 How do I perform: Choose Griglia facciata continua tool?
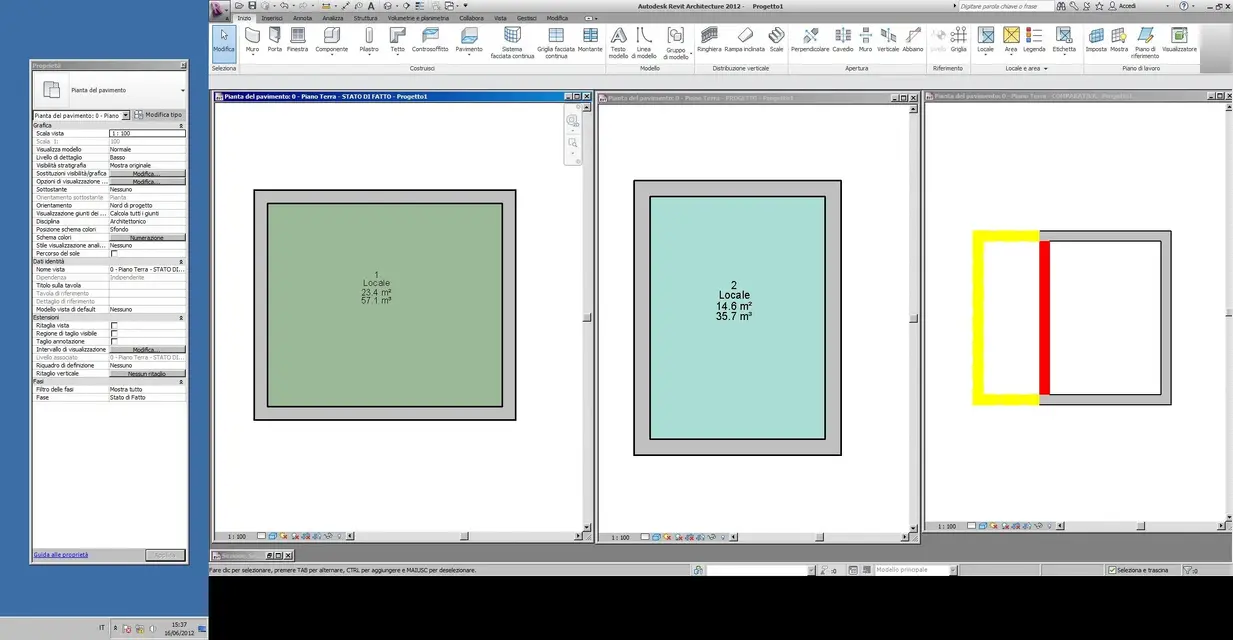pyautogui.click(x=556, y=43)
